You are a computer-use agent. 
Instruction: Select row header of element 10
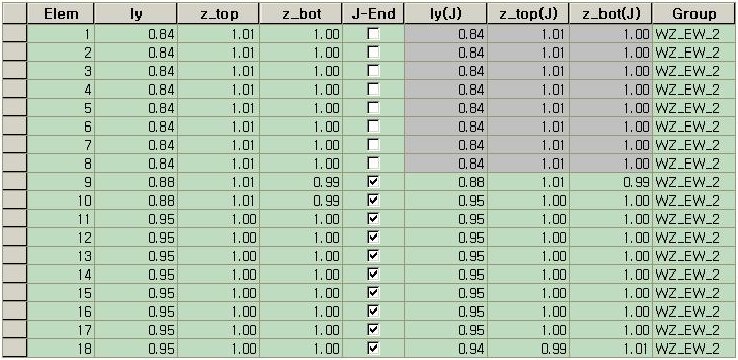point(15,200)
